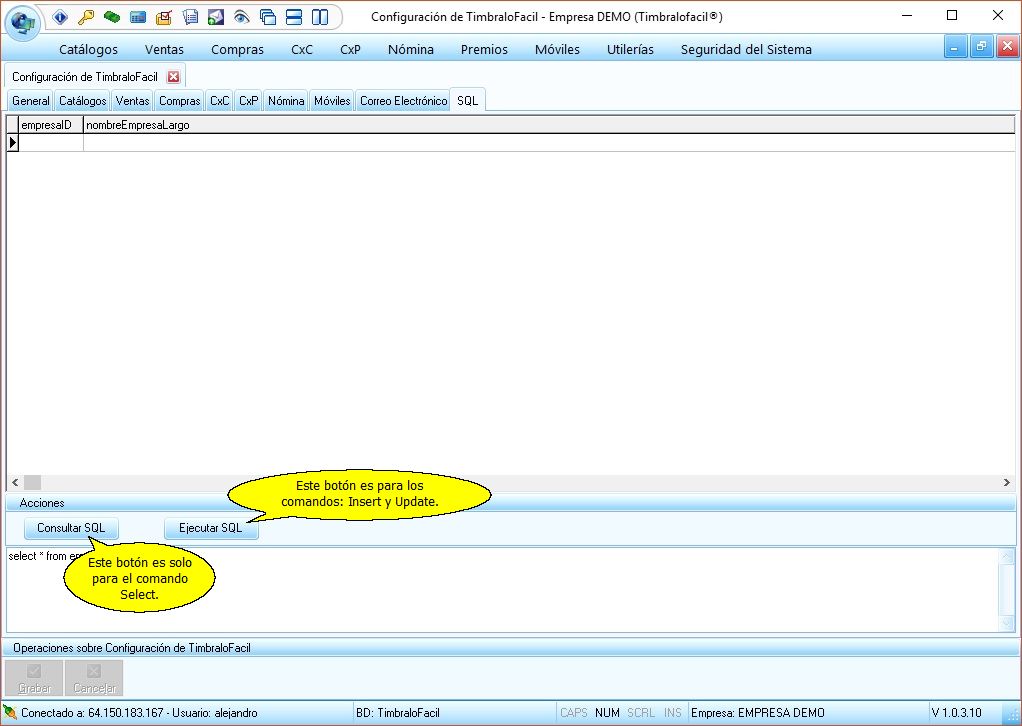Minimize the inner child window

coord(955,47)
